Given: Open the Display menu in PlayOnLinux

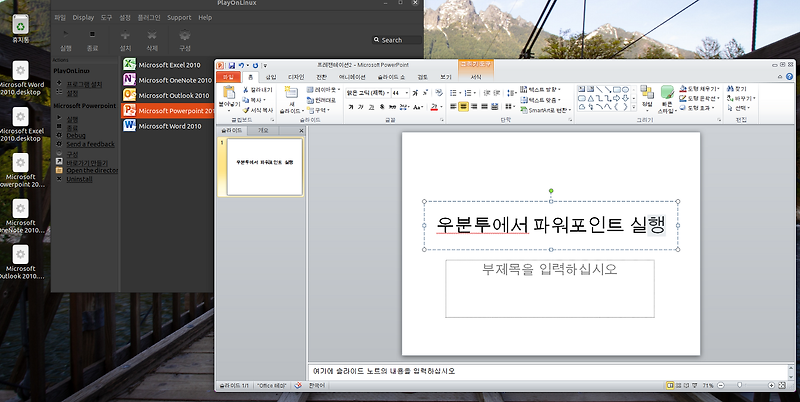Looking at the screenshot, I should click(83, 17).
